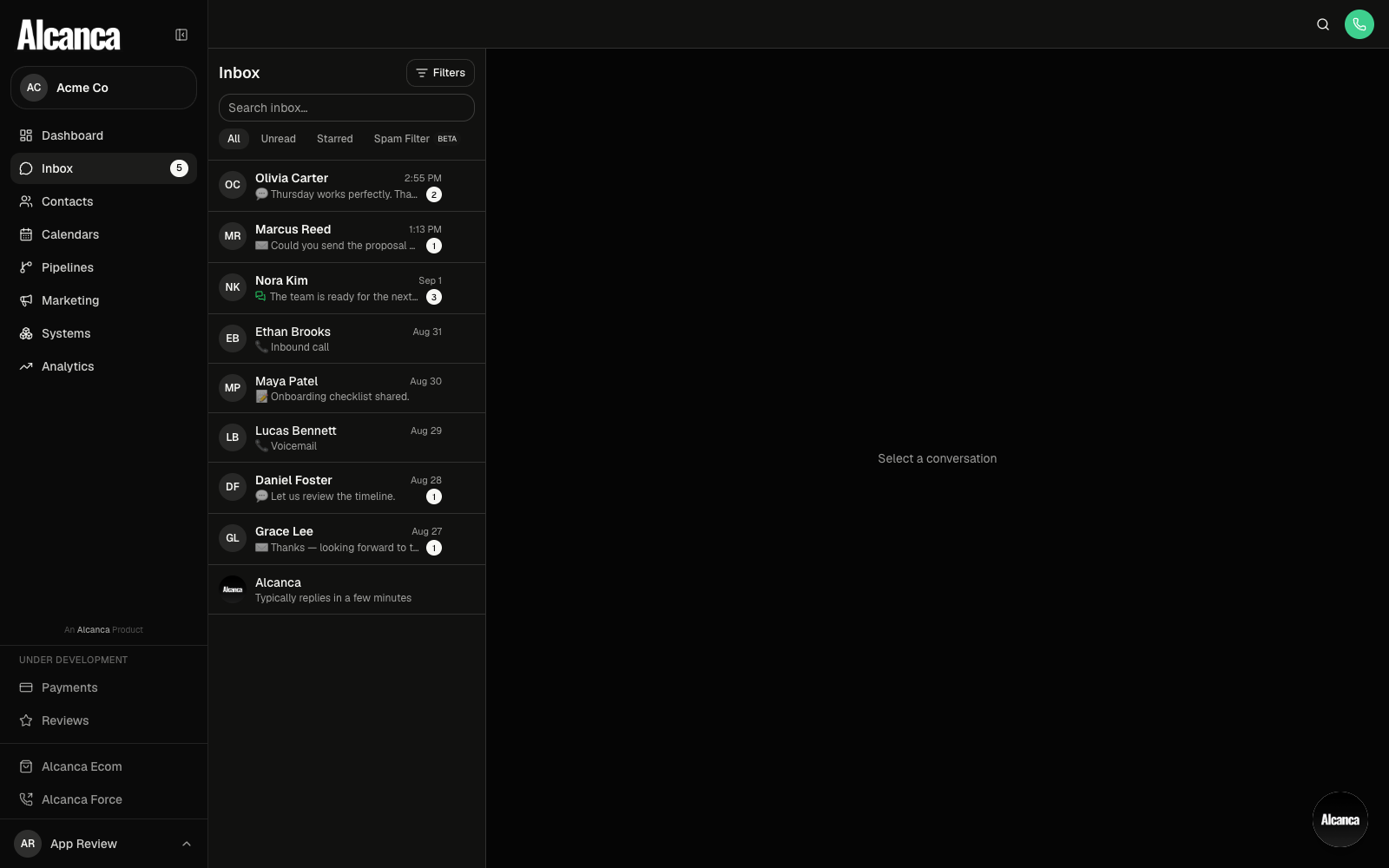Click Nora Kim's NK avatar
The height and width of the screenshot is (868, 1389).
[233, 287]
